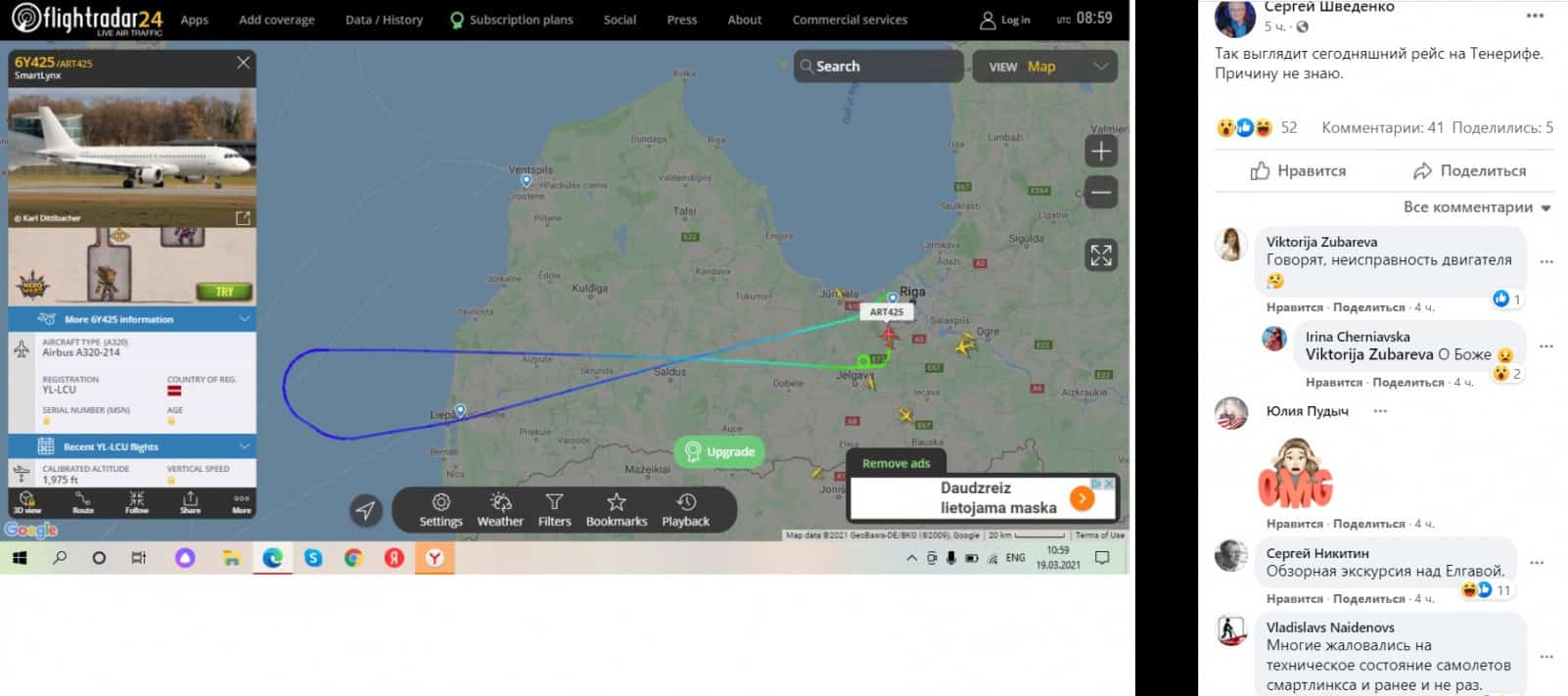Enable Follow mode for the aircraft
The image size is (1568, 696).
click(x=137, y=503)
